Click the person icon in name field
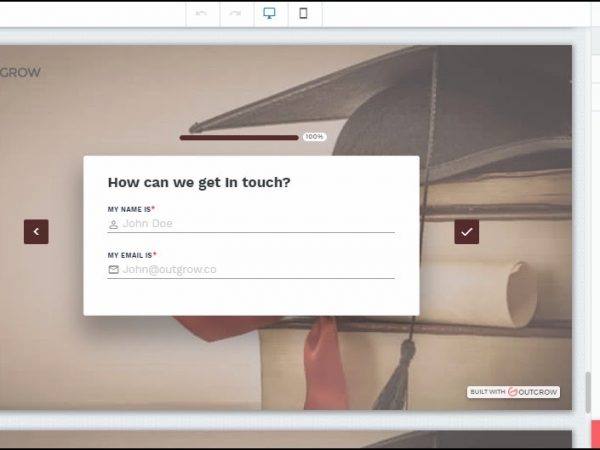 (x=113, y=225)
